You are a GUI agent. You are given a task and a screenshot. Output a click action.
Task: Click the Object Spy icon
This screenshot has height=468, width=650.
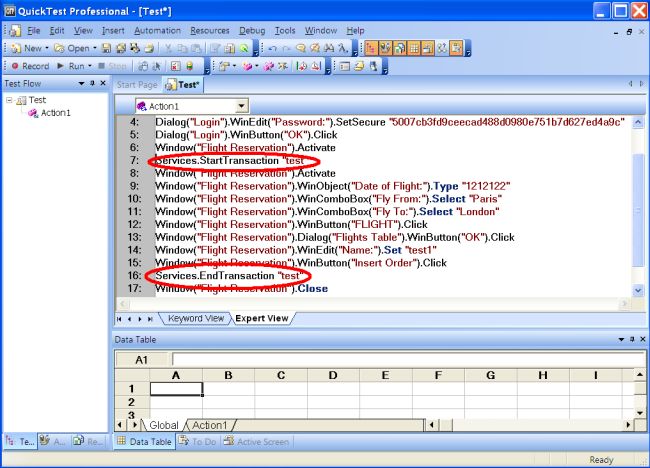(373, 66)
